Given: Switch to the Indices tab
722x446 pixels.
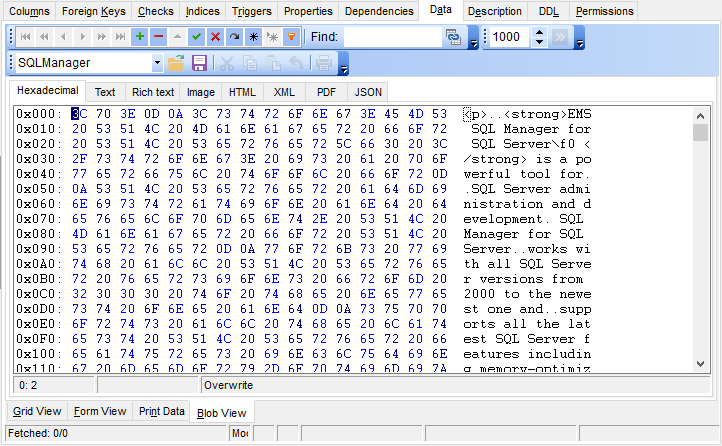Looking at the screenshot, I should coord(203,11).
